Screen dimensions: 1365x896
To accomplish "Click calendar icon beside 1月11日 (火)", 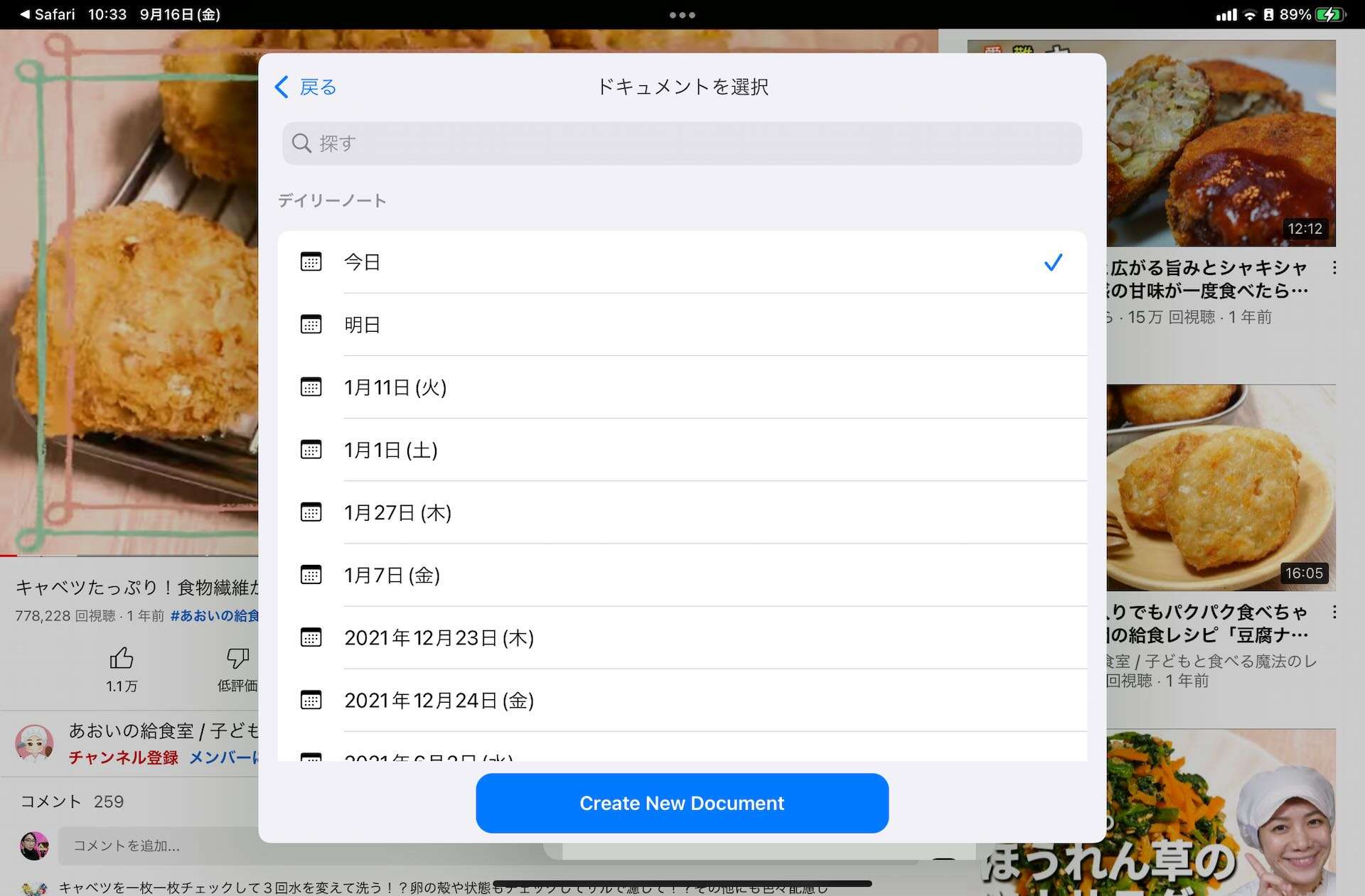I will [311, 387].
